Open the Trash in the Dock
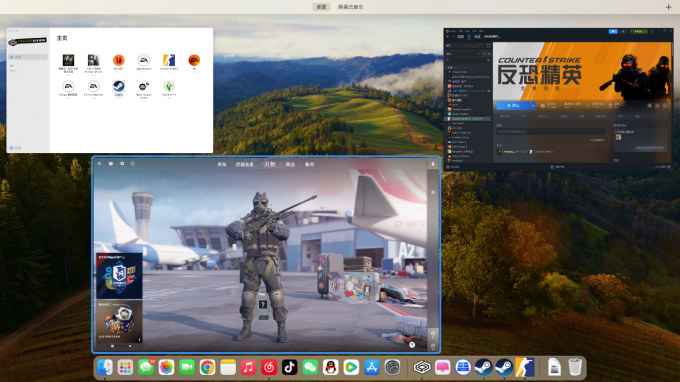 [x=575, y=368]
